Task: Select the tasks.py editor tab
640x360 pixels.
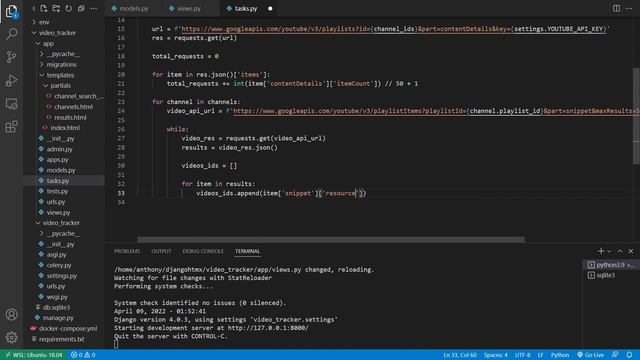Action: pos(246,8)
